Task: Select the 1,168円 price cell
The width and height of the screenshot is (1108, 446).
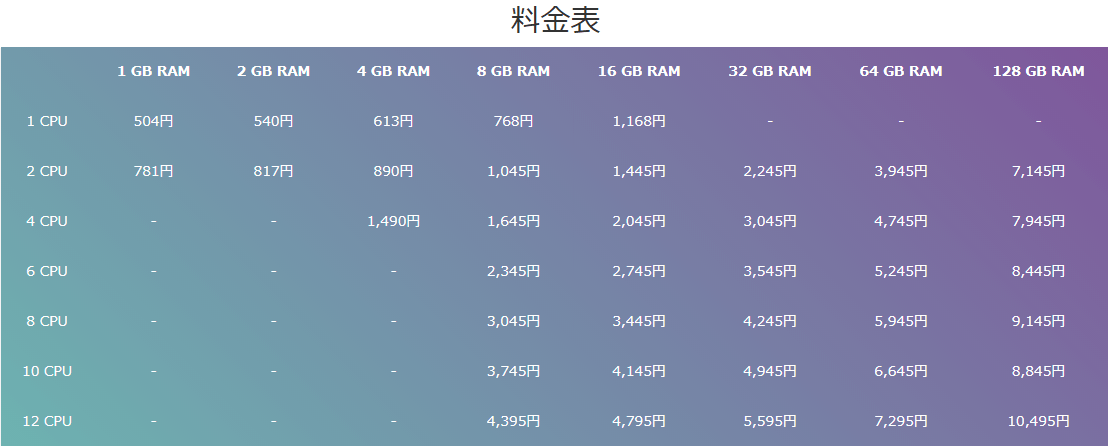Action: tap(639, 122)
